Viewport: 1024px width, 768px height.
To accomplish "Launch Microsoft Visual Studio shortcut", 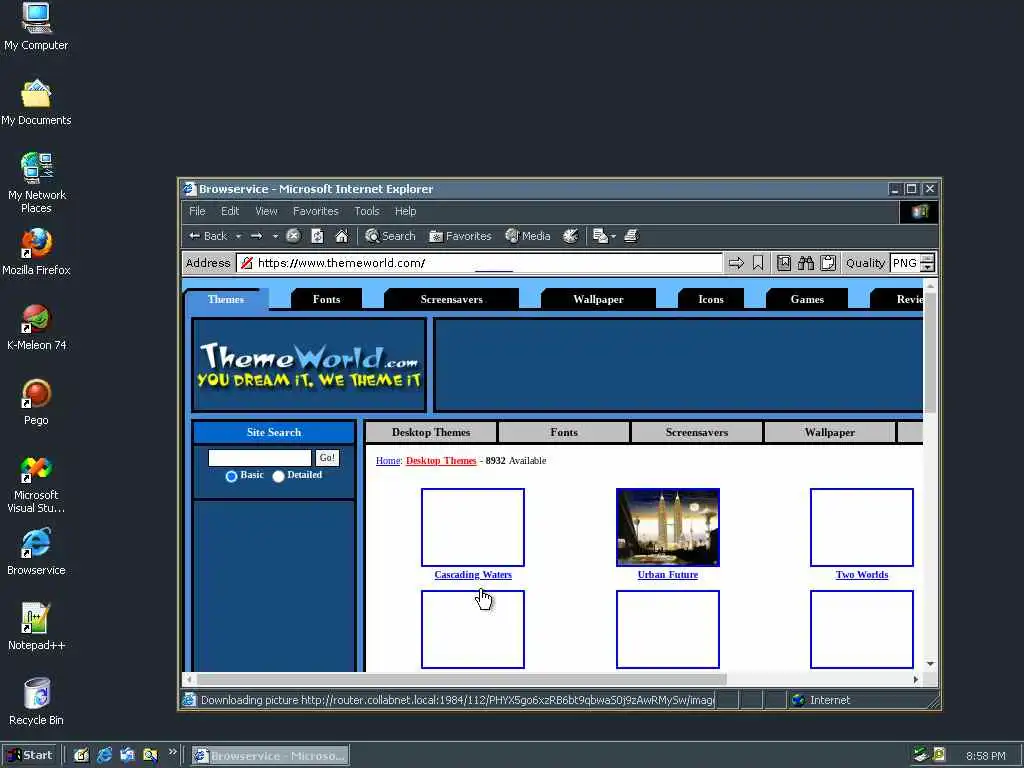I will [36, 484].
